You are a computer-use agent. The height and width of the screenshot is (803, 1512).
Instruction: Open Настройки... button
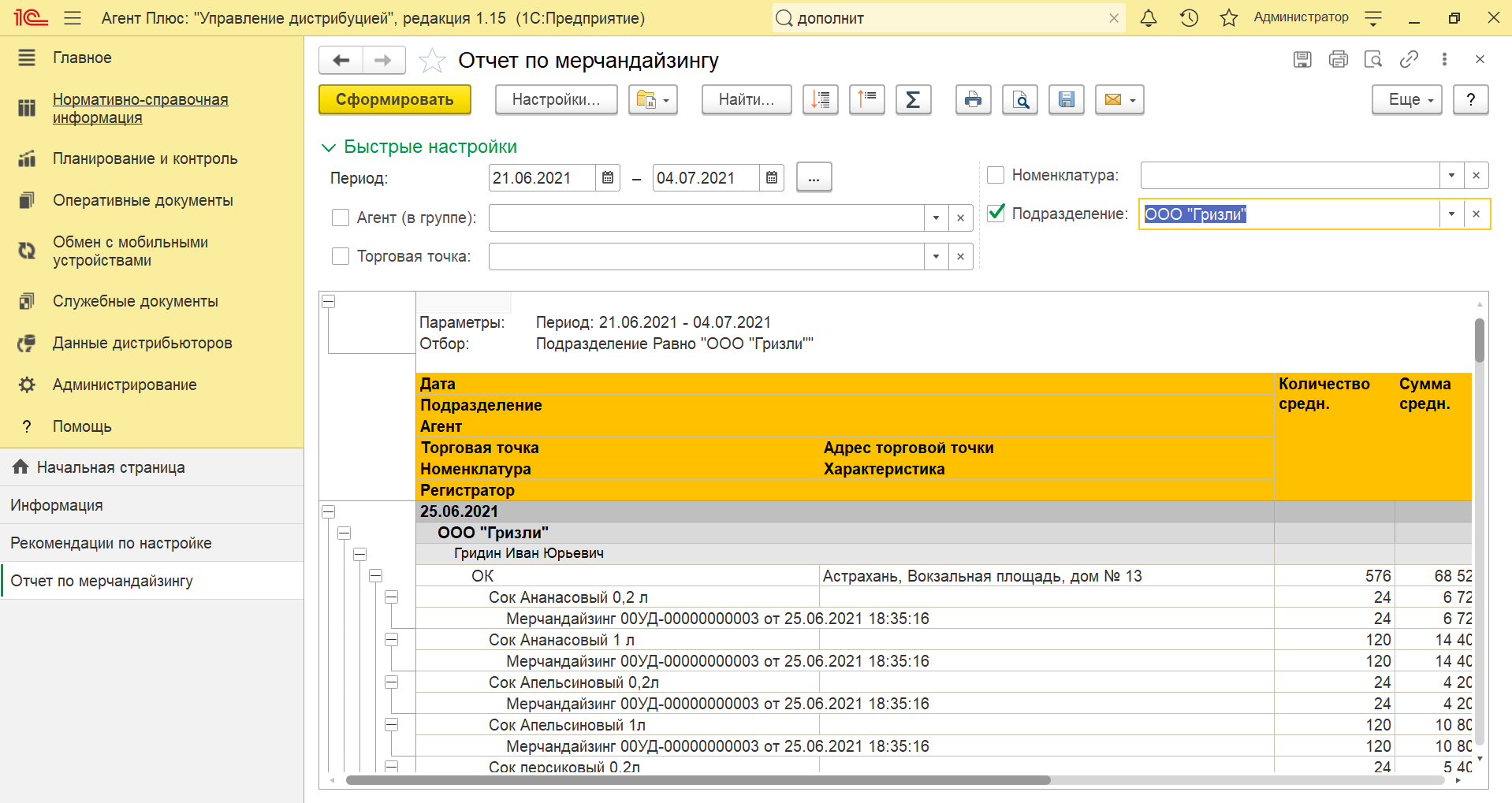click(556, 100)
